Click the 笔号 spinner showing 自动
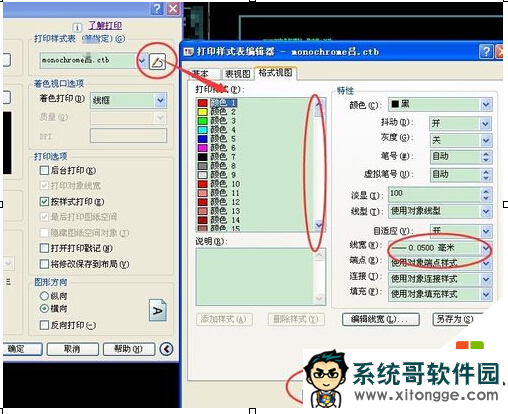Image resolution: width=508 pixels, height=414 pixels. (460, 156)
